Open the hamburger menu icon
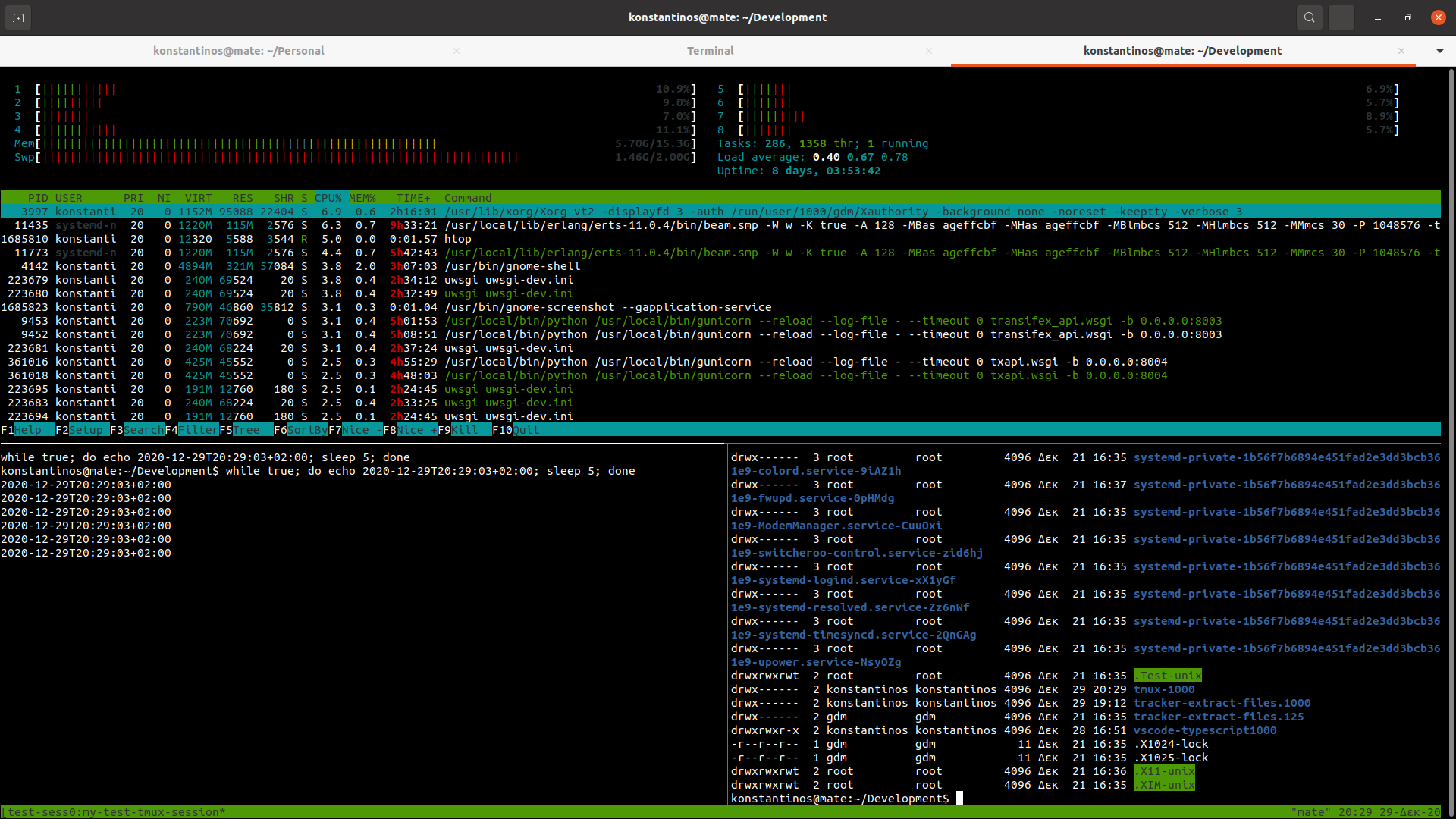Image resolution: width=1456 pixels, height=819 pixels. tap(1341, 17)
